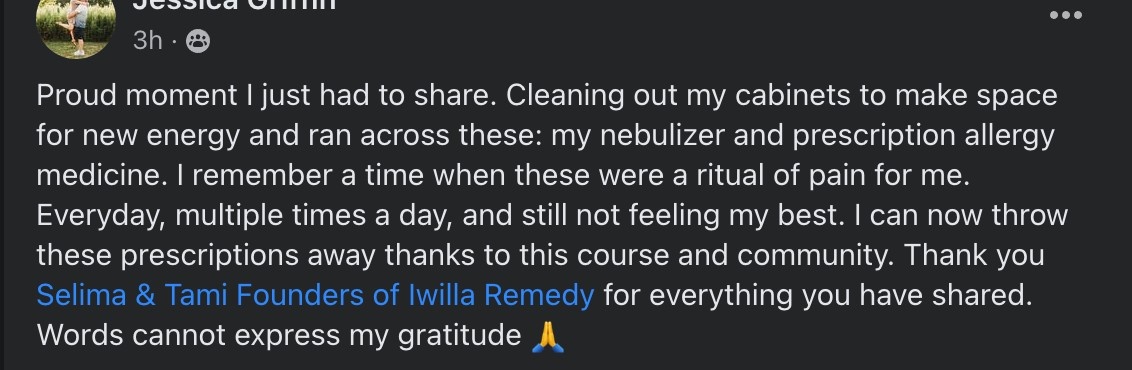Open the three-dot post options menu
Screen dimensions: 1132x370
1066,15
